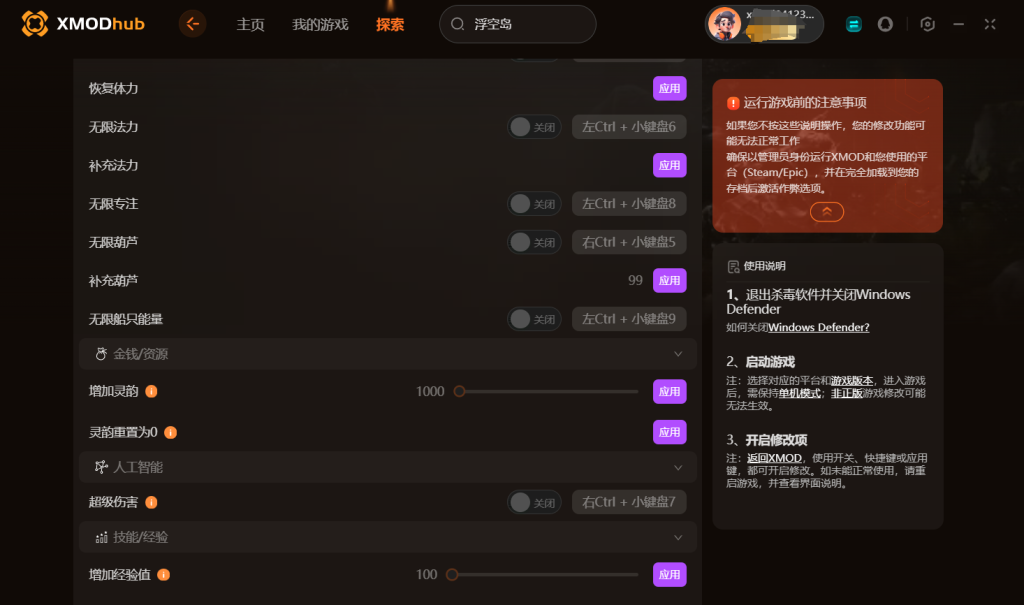Turn on 超级伤害 toggle
This screenshot has width=1024, height=605.
(534, 502)
